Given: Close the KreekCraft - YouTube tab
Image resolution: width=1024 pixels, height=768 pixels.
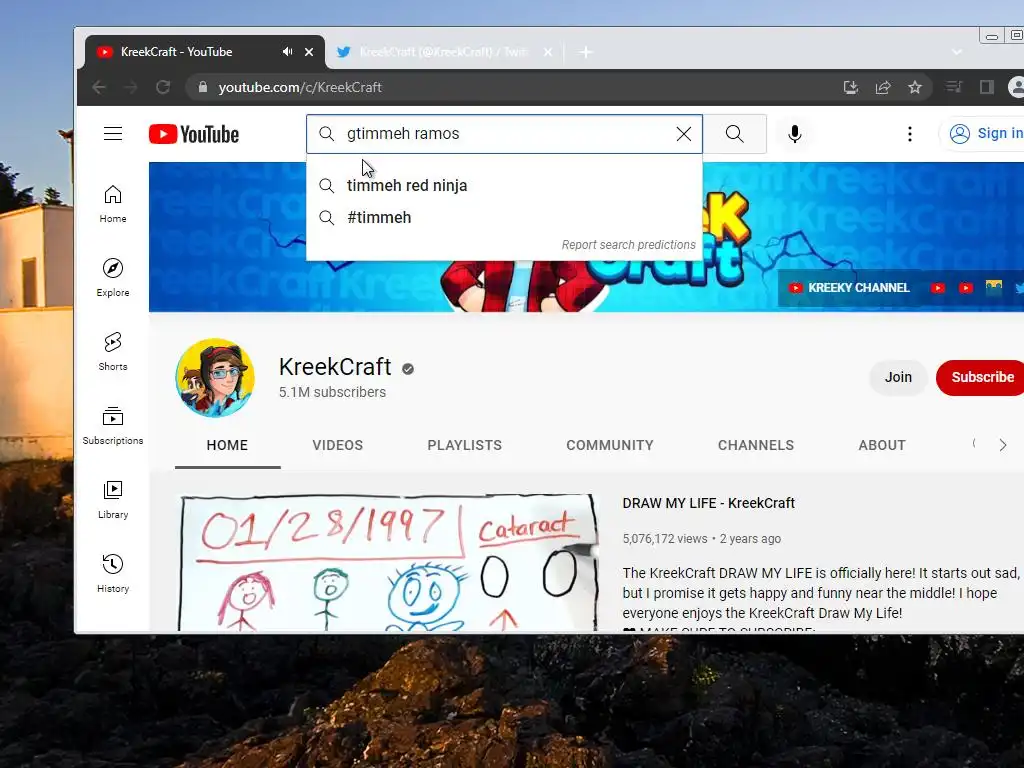Looking at the screenshot, I should coord(309,52).
